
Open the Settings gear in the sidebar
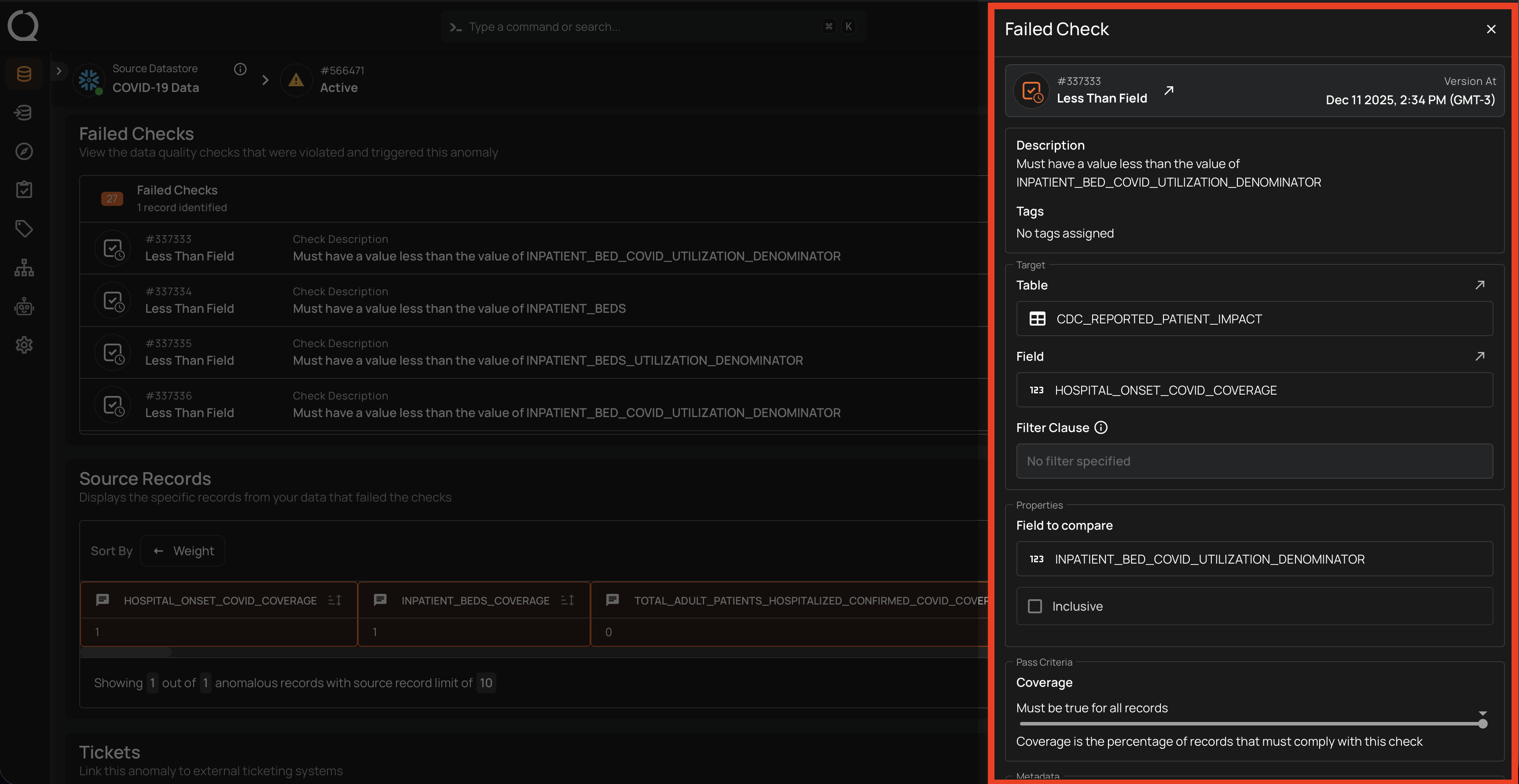pyautogui.click(x=24, y=345)
